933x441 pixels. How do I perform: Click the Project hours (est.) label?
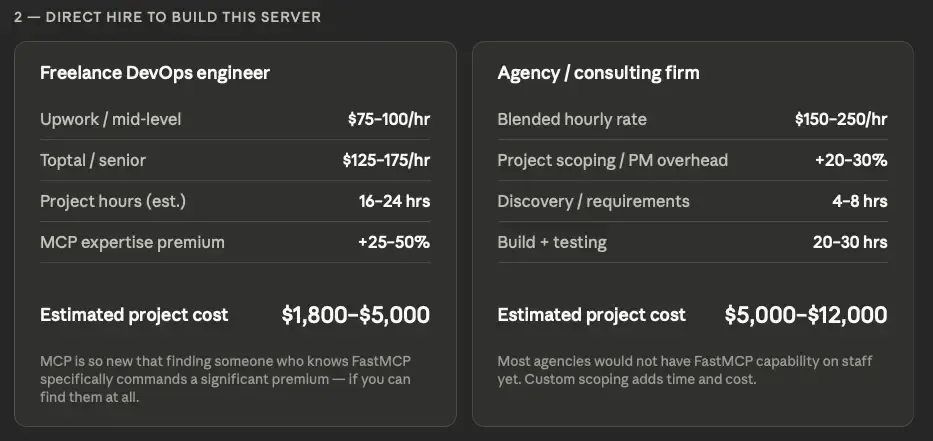(x=113, y=201)
